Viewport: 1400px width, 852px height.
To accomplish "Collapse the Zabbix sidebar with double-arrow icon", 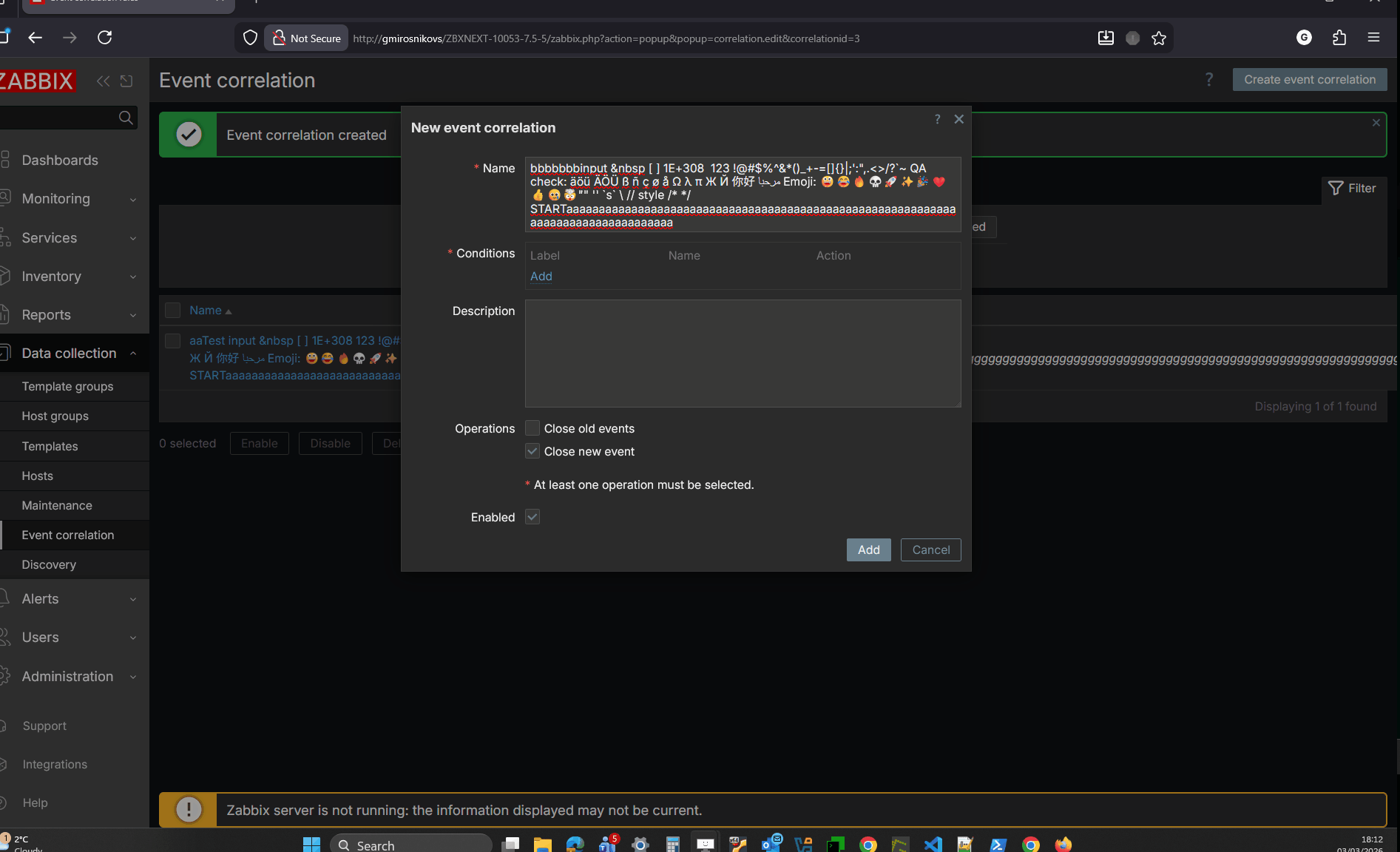I will (103, 81).
